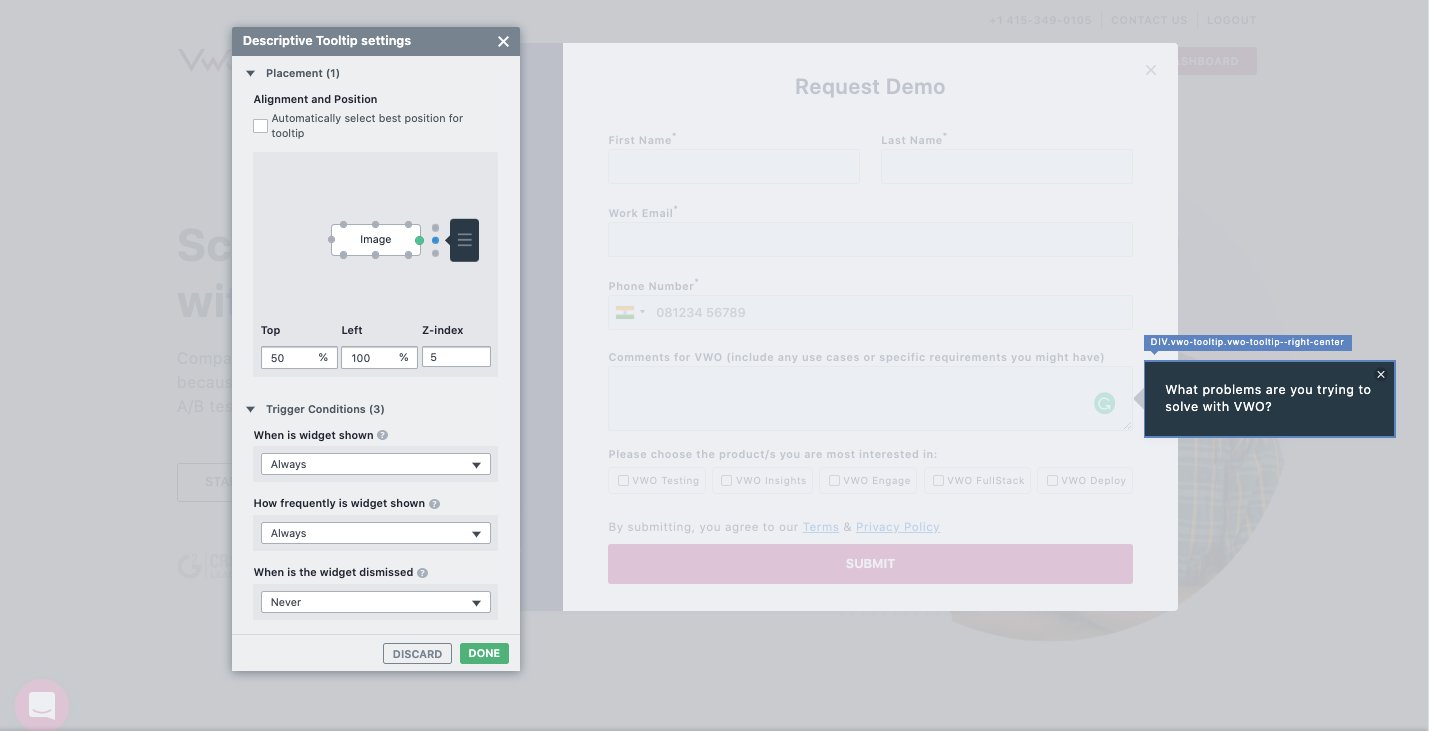The width and height of the screenshot is (1429, 731).
Task: Focus the Work Email field
Action: point(870,239)
